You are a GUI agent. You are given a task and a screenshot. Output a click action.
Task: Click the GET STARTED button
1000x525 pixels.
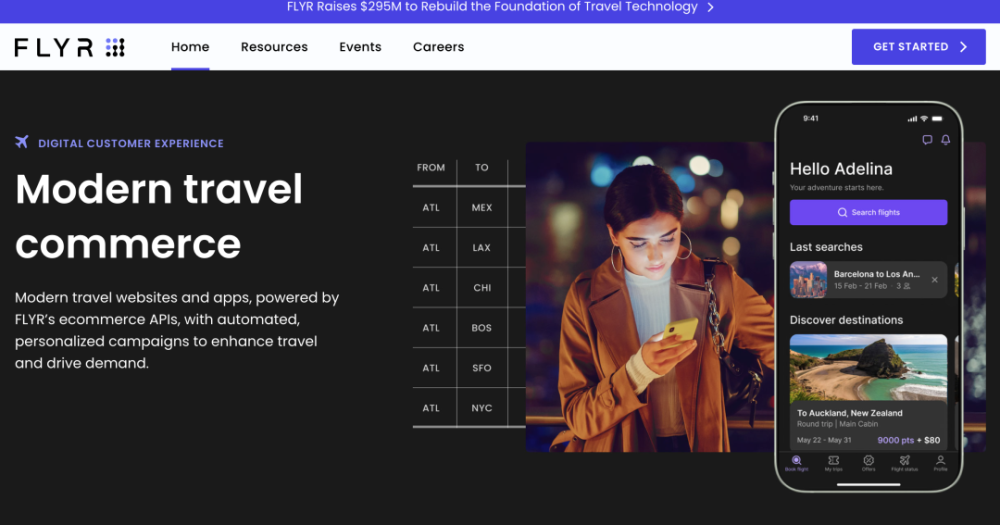coord(918,47)
